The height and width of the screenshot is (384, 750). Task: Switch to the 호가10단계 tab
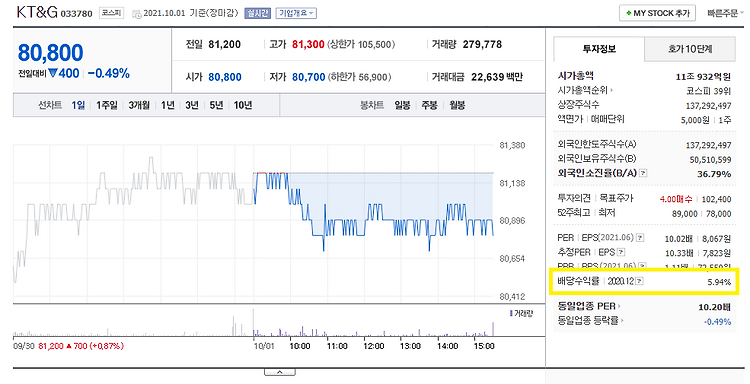690,49
